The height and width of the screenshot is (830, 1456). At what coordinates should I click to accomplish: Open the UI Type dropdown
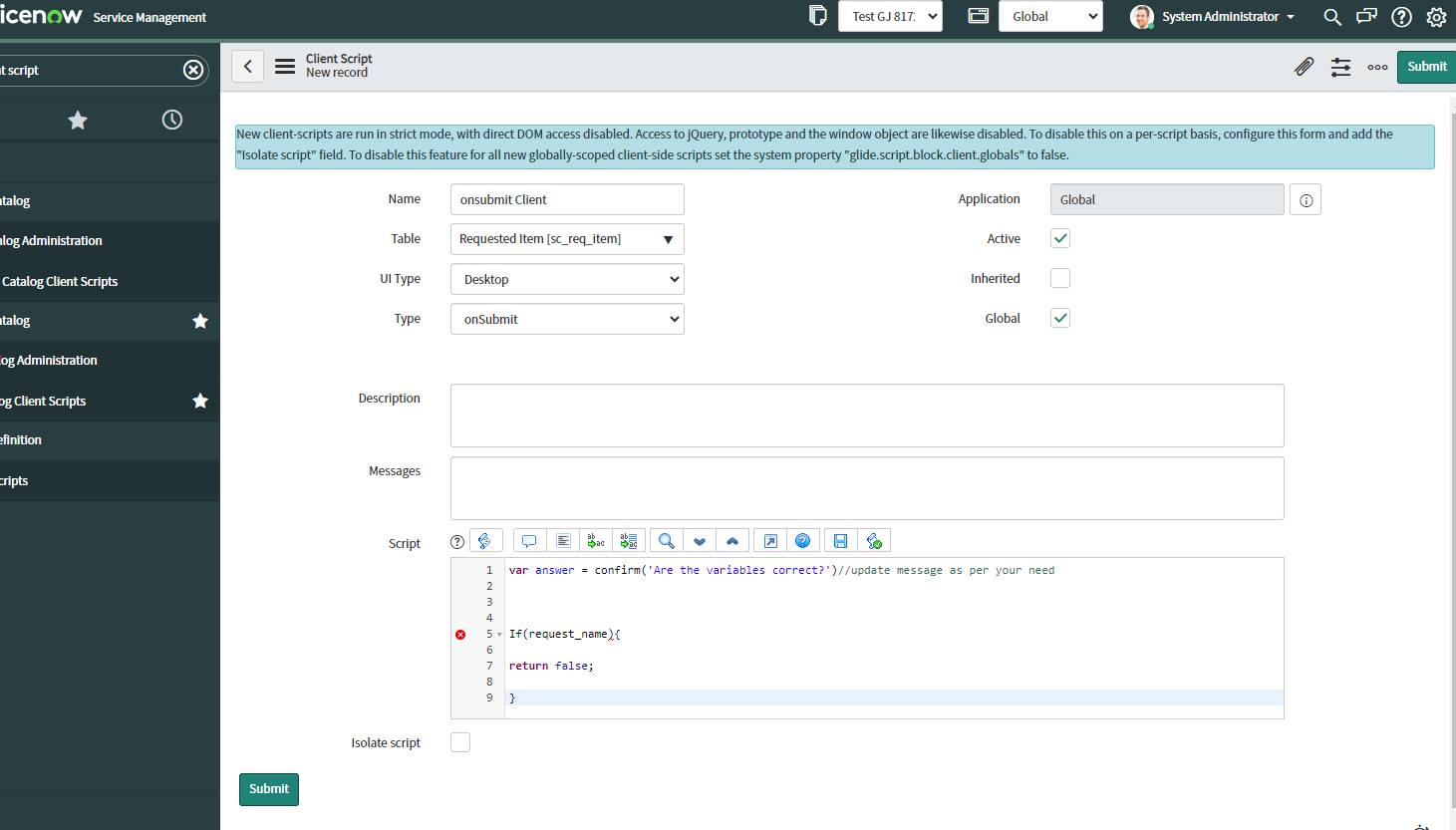[x=567, y=280]
